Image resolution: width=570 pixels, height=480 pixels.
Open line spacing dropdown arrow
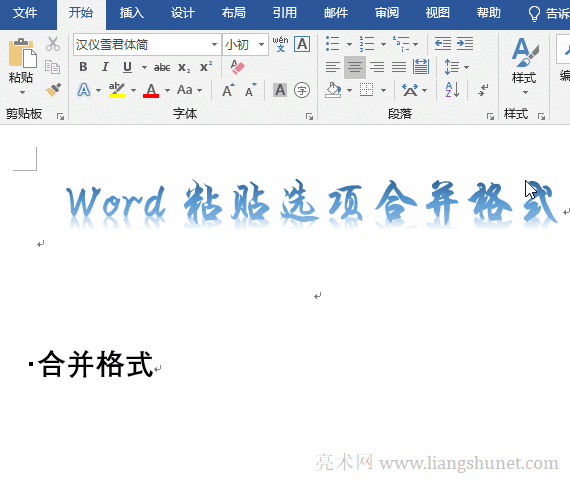pyautogui.click(x=466, y=67)
